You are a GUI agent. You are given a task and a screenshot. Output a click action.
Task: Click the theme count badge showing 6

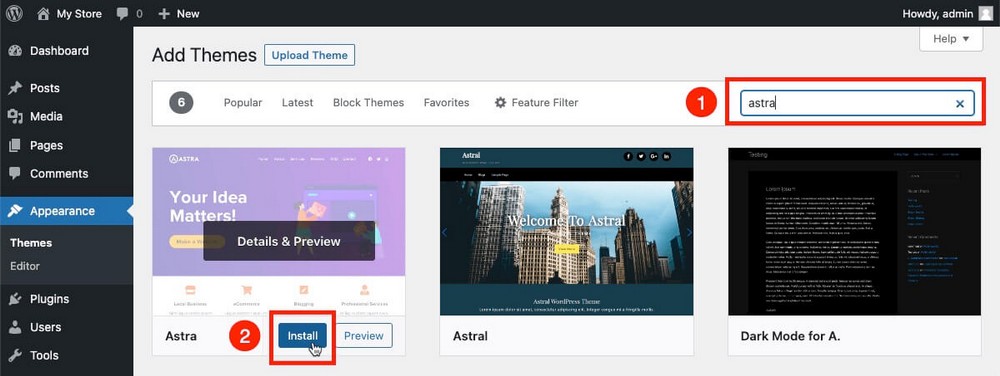pyautogui.click(x=181, y=103)
